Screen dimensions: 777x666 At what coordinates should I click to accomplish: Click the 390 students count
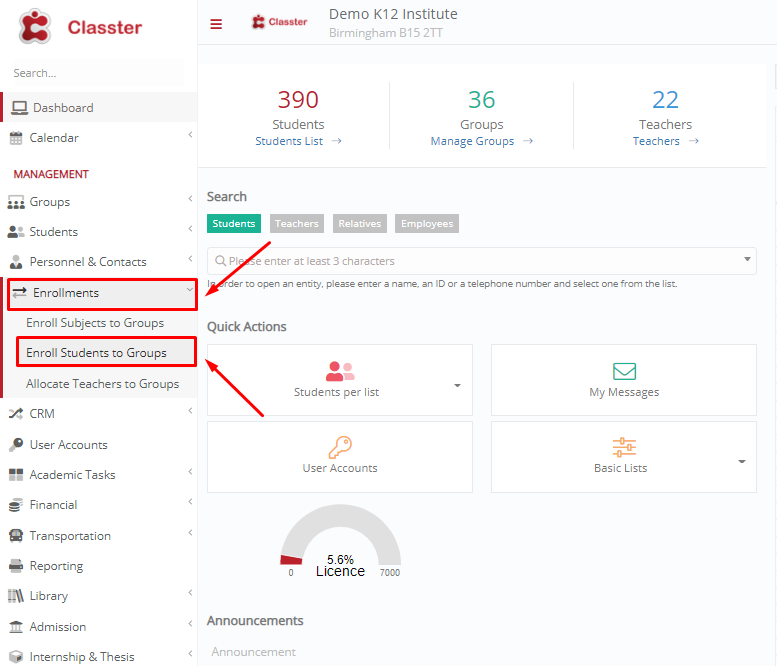coord(298,100)
